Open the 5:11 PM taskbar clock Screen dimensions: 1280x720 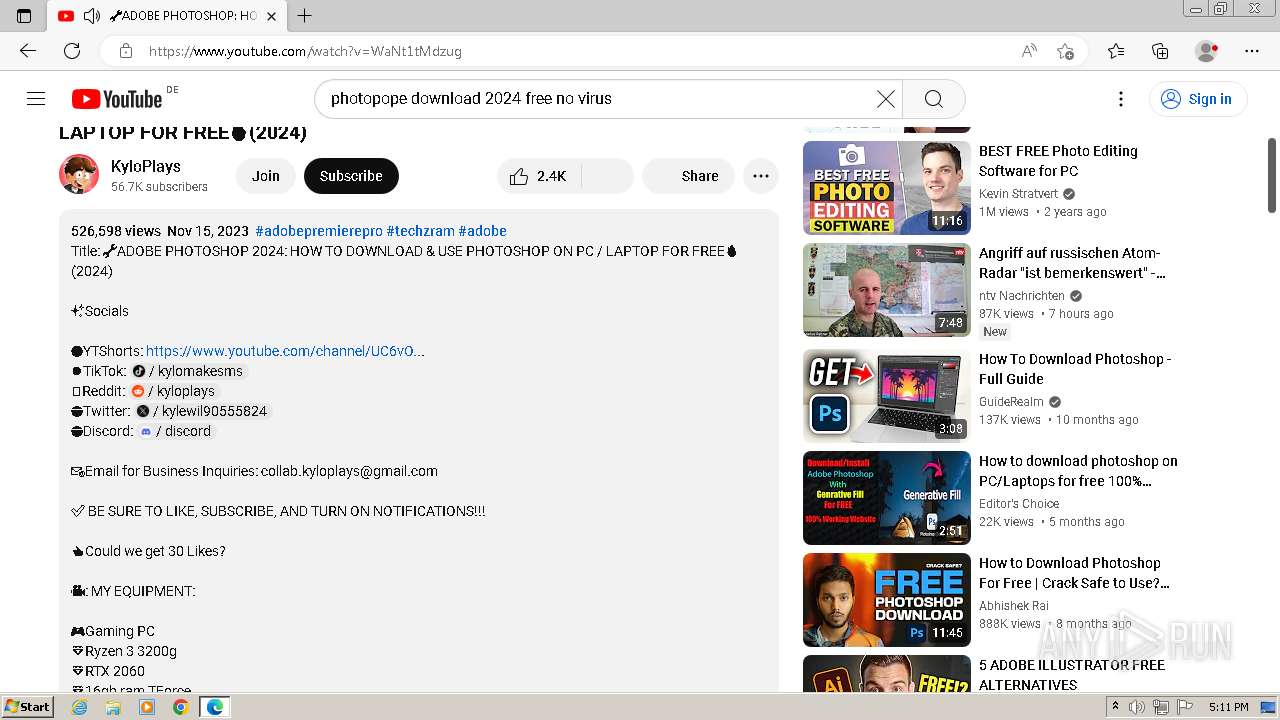(x=1228, y=707)
